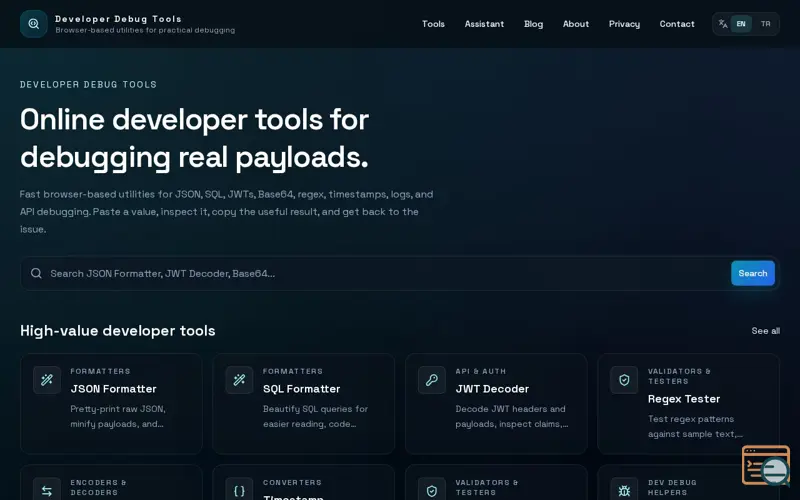800x500 pixels.
Task: Click the translate language icon
Action: (722, 23)
